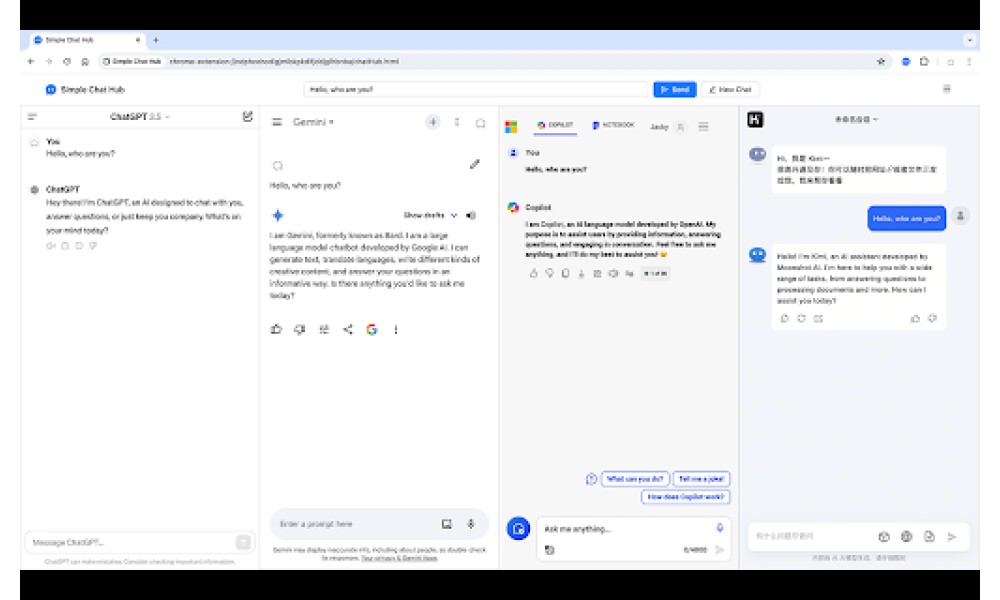
Task: Click the Kimi logo icon
Action: tap(755, 119)
